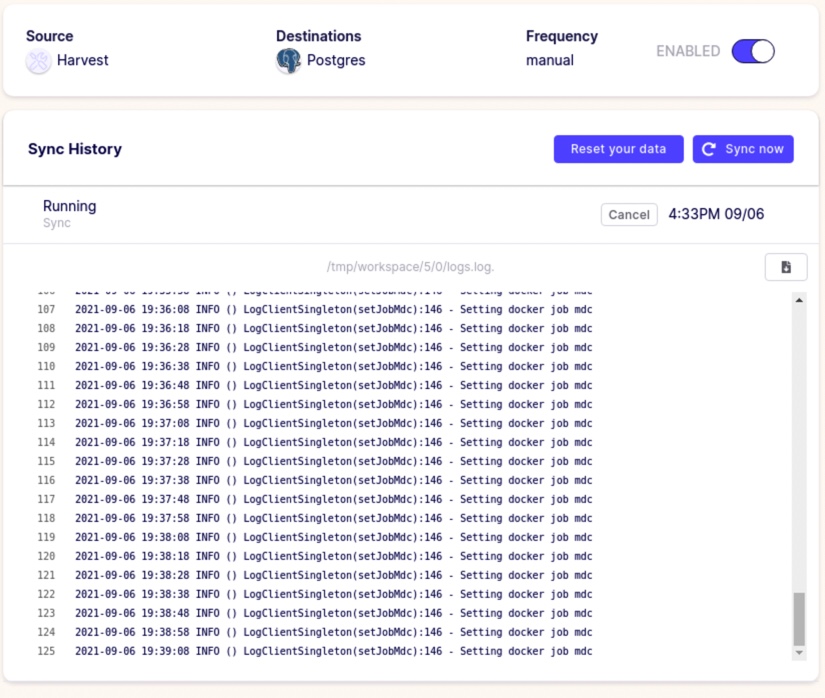Select log line 113 at 19:37:08
The width and height of the screenshot is (825, 698).
[315, 423]
